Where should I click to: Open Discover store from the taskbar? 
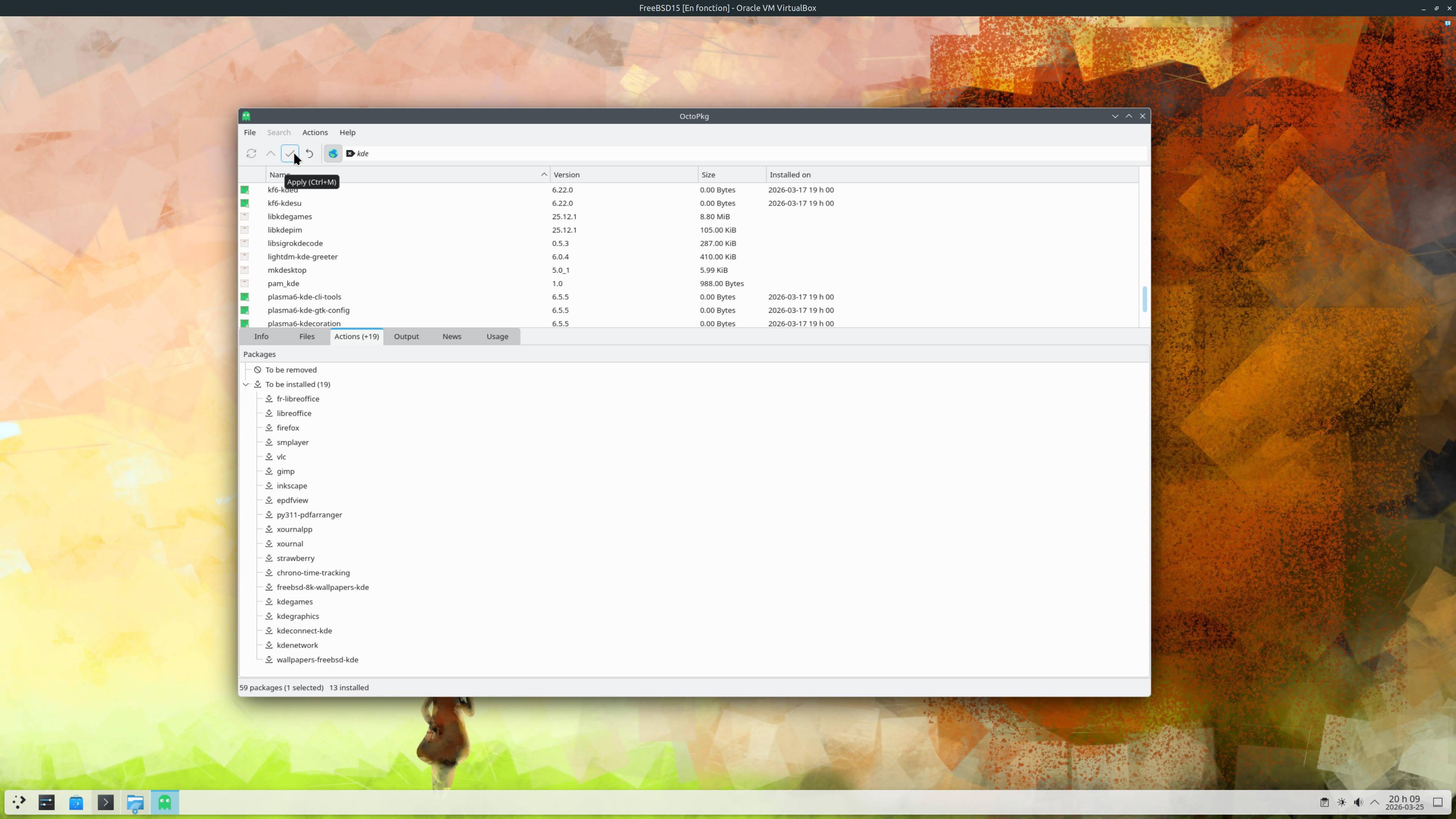click(76, 802)
